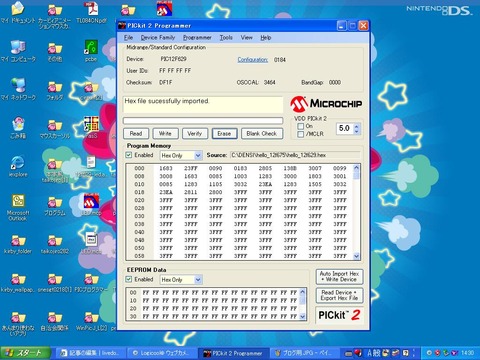Click the Erase button
This screenshot has height=360, width=480.
[224, 134]
